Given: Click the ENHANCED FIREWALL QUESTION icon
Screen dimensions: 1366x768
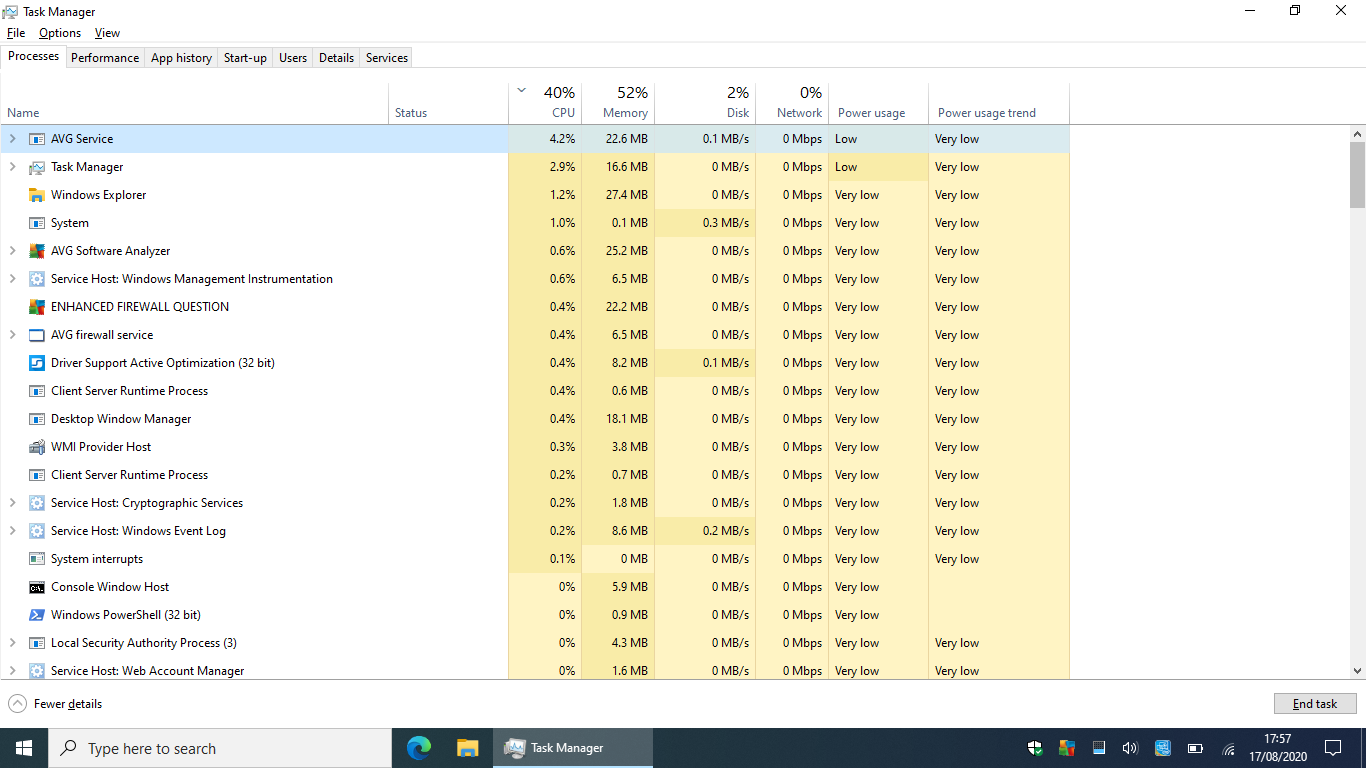Looking at the screenshot, I should [x=37, y=307].
